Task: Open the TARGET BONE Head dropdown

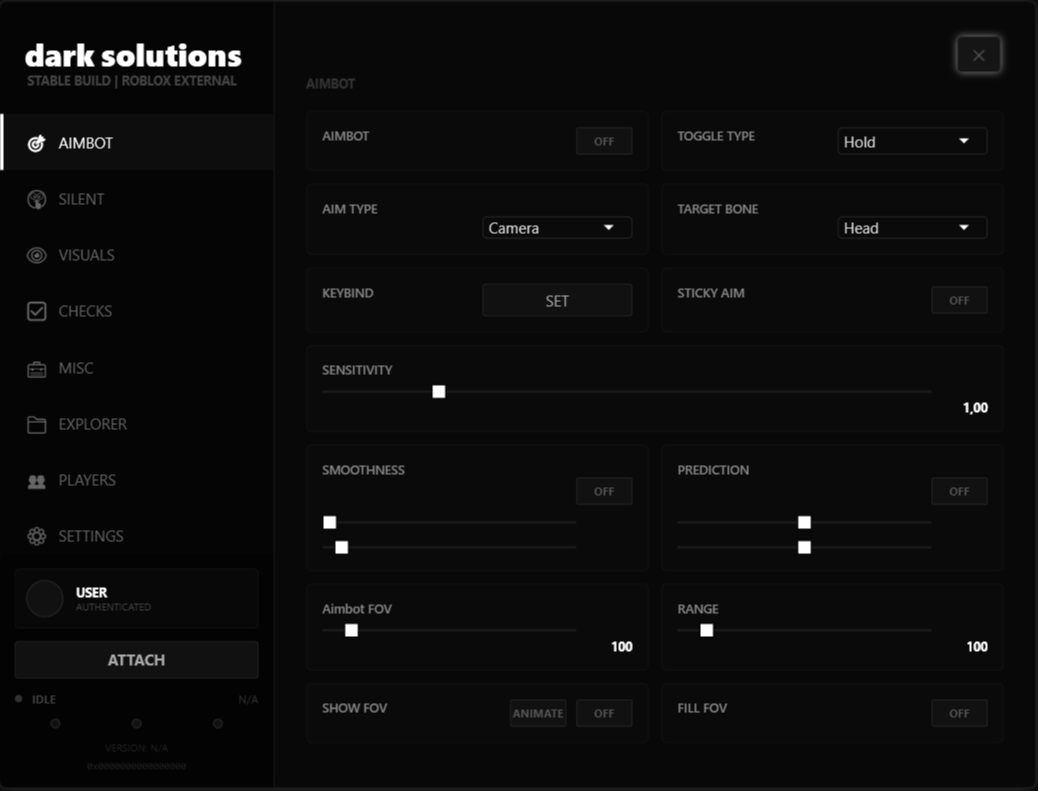Action: [912, 228]
